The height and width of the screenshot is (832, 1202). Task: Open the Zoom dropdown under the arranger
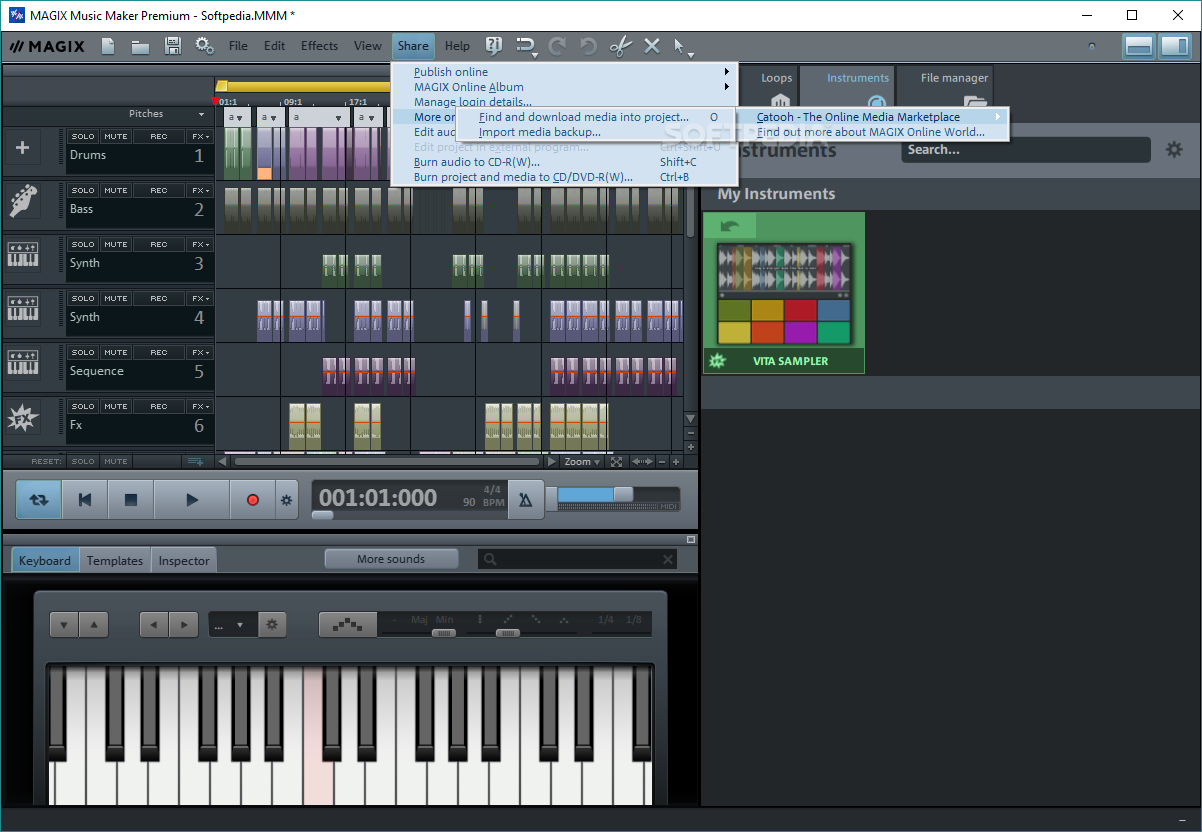(582, 462)
